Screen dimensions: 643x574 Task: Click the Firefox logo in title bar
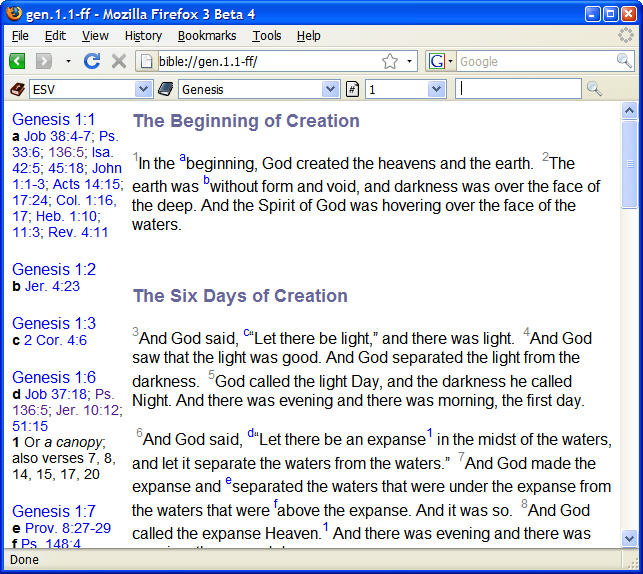[14, 13]
